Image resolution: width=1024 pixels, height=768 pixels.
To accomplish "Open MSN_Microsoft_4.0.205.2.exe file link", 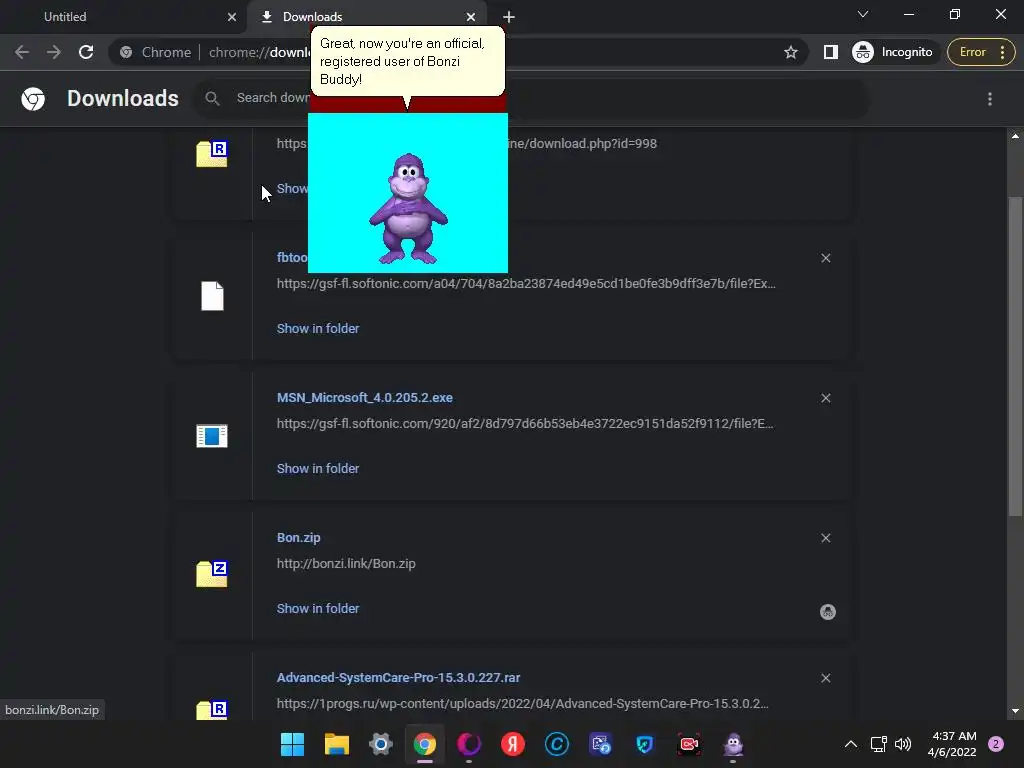I will 364,398.
